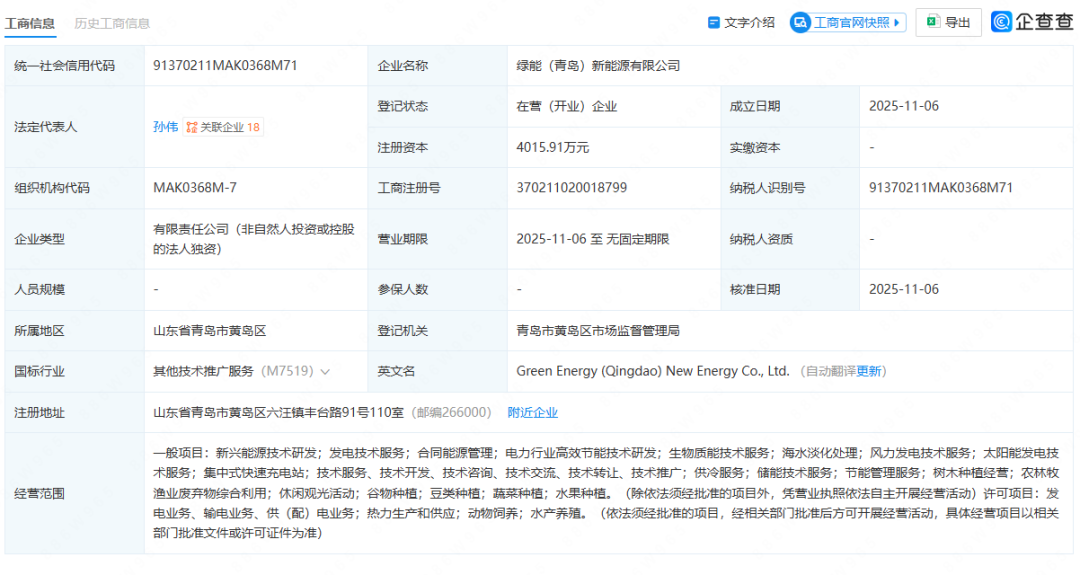Click the 其他技术推广服务 industry text
Viewport: 1080px width, 575px height.
coord(203,371)
